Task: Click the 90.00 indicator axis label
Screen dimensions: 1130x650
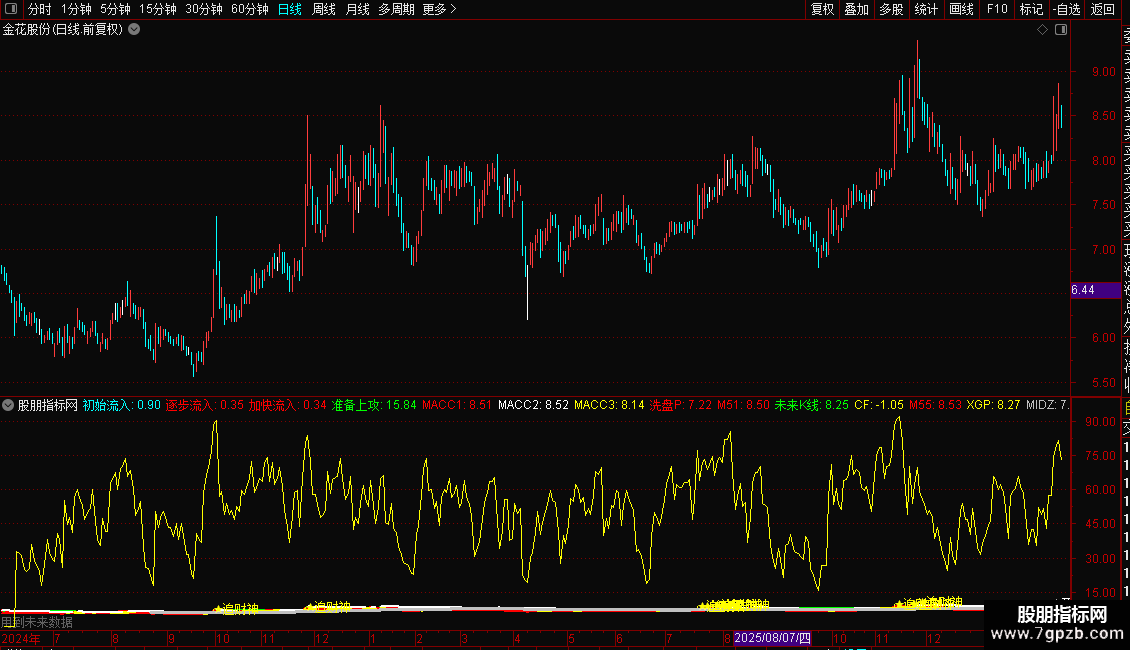Action: pyautogui.click(x=1100, y=422)
